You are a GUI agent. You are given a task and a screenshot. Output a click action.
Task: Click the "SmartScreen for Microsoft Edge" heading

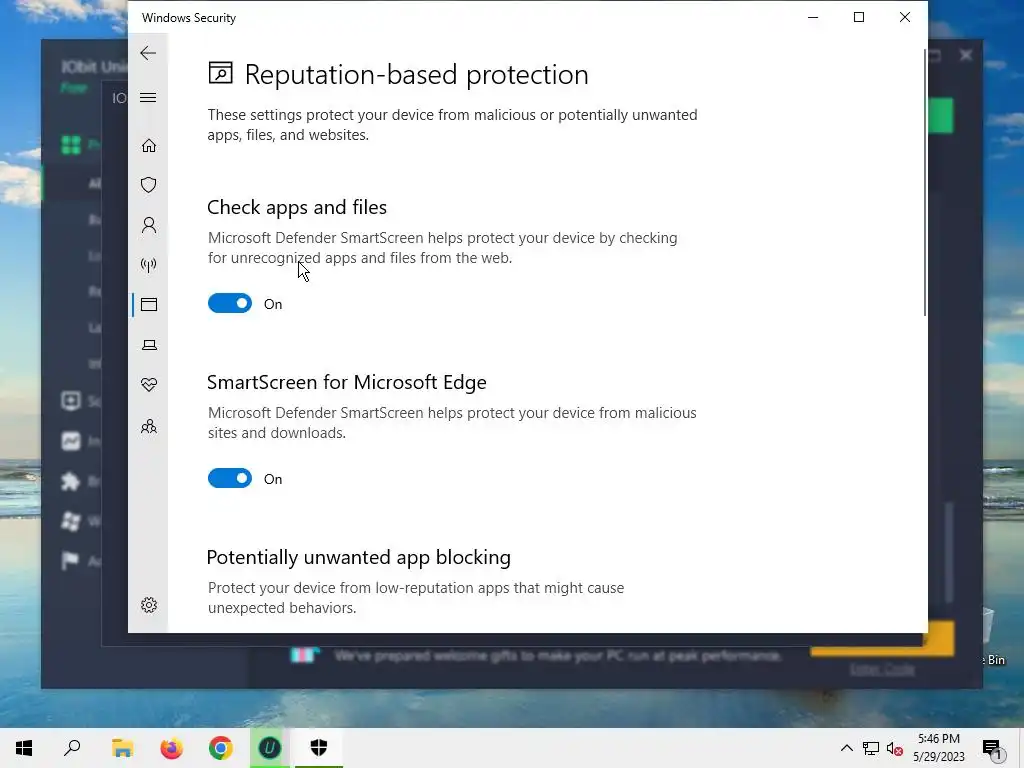pyautogui.click(x=347, y=382)
